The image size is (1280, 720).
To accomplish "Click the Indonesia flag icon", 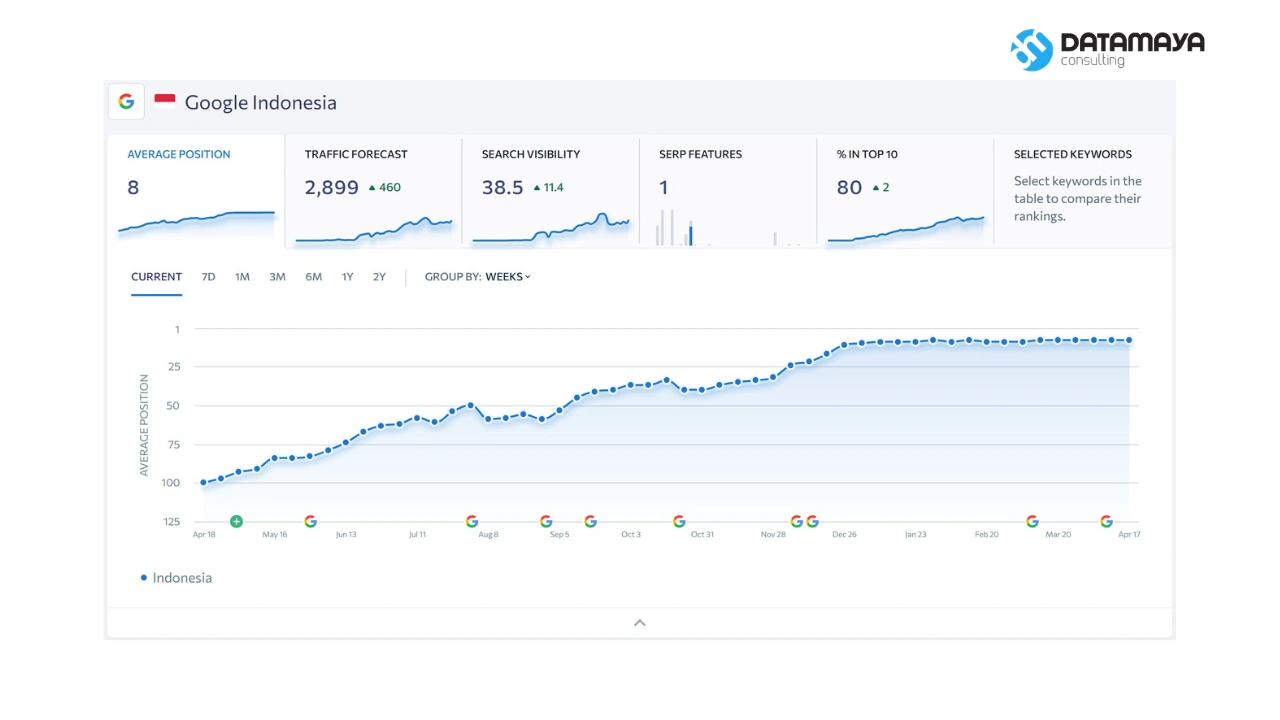I will 165,101.
